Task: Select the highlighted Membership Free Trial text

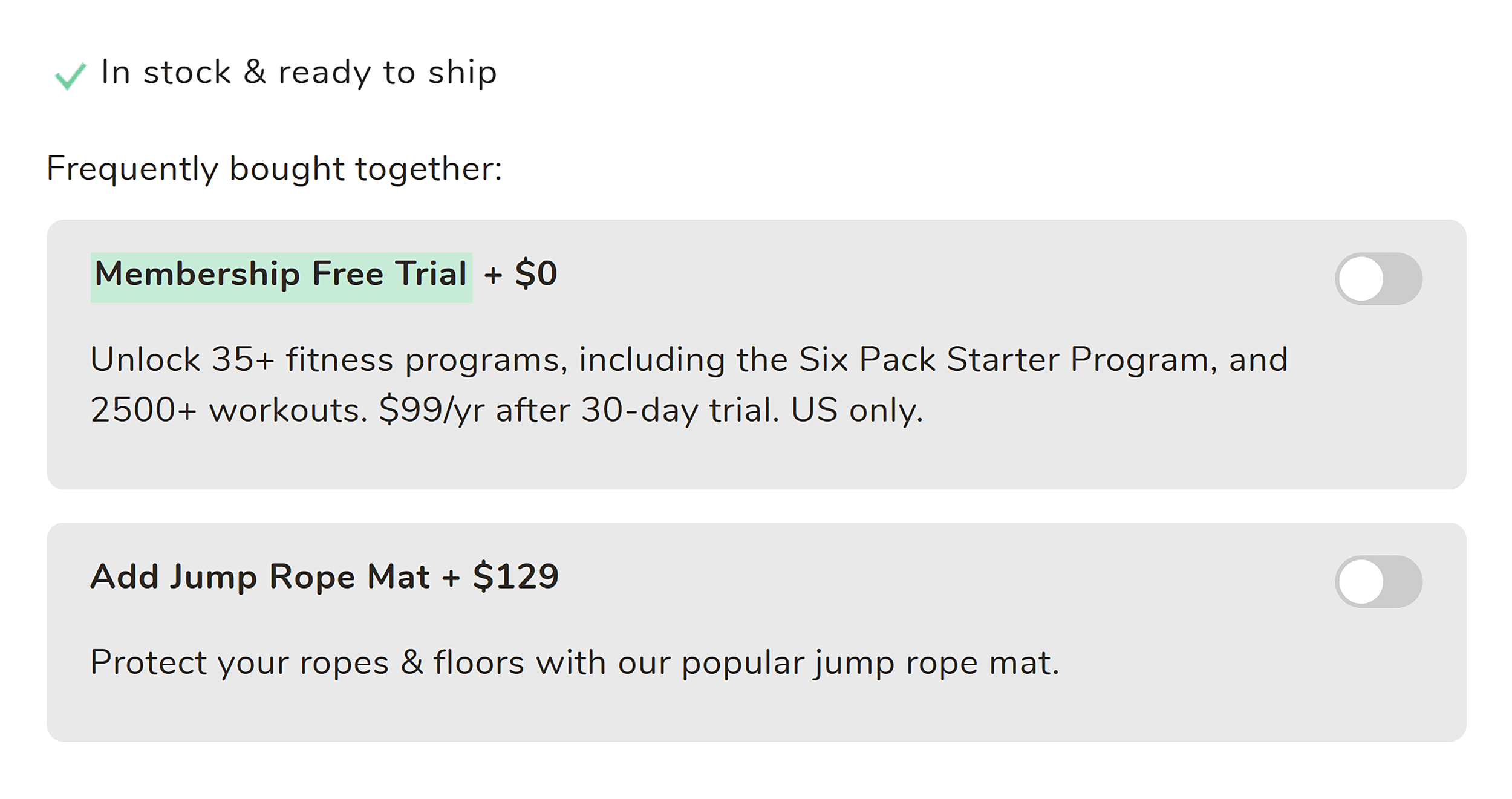Action: click(x=281, y=275)
